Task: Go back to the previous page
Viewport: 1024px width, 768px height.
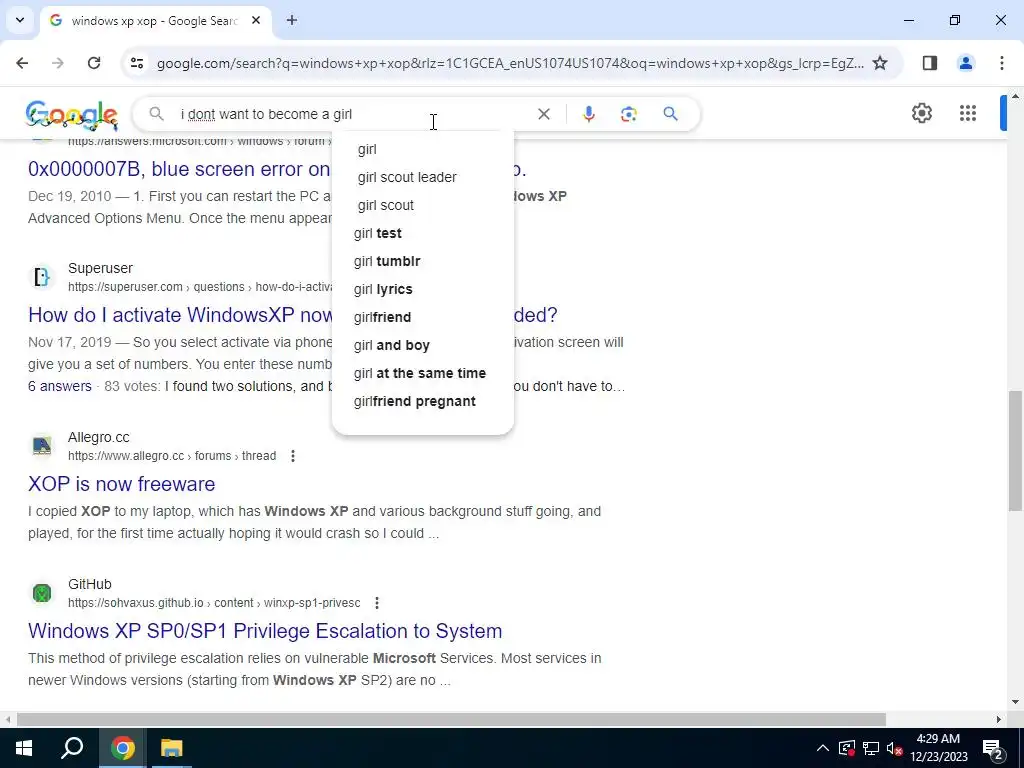Action: (22, 63)
